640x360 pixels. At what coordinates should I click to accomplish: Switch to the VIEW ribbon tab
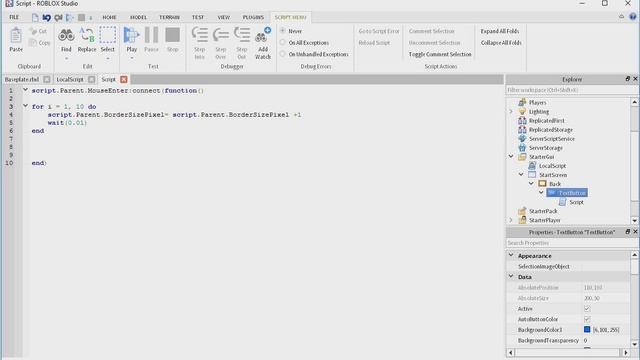224,17
